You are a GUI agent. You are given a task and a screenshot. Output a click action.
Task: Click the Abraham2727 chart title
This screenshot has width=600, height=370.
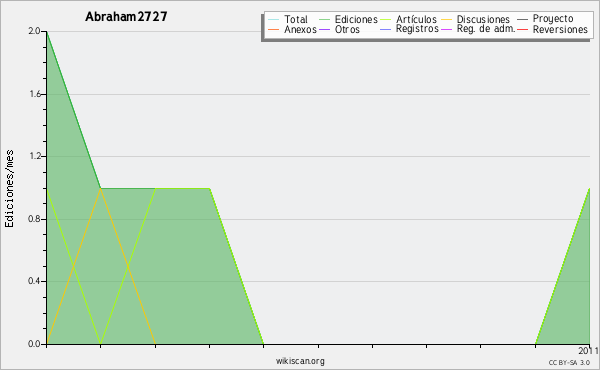tap(126, 17)
